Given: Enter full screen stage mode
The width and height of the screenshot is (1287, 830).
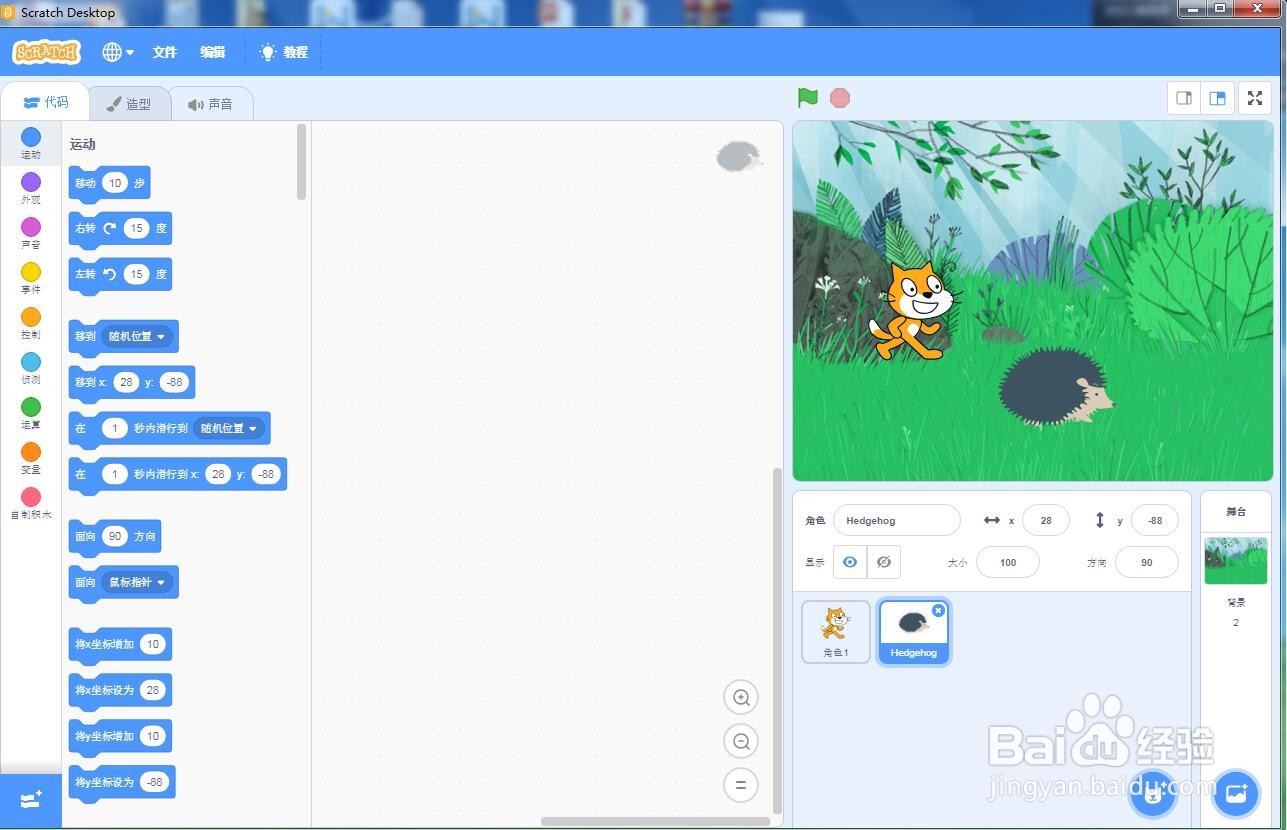Looking at the screenshot, I should (x=1255, y=98).
